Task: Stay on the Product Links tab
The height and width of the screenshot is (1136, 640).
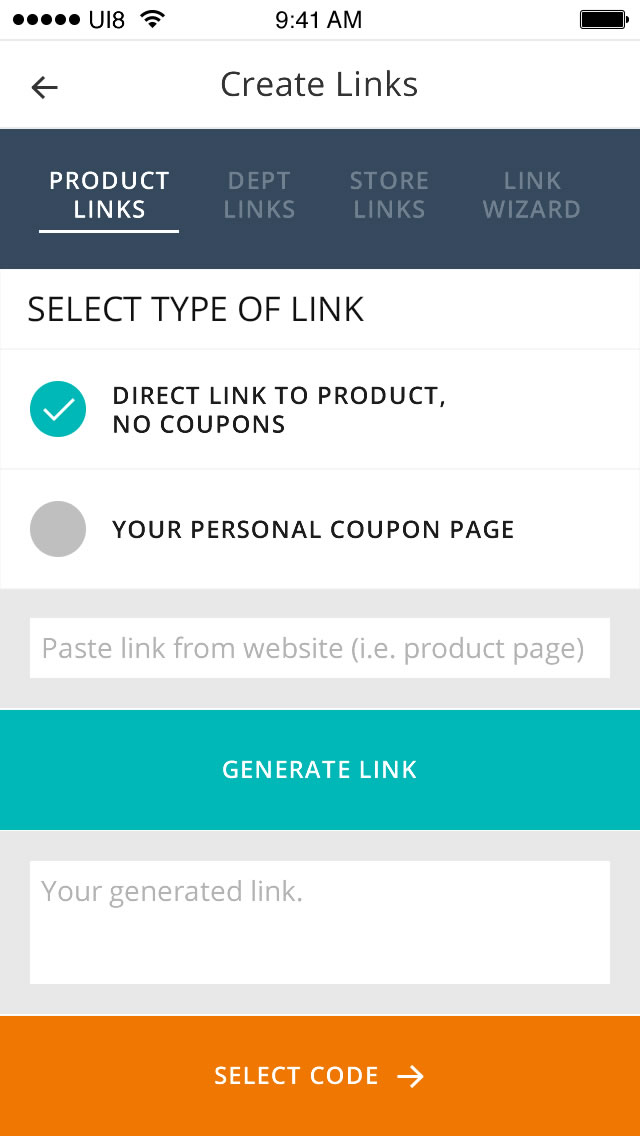Action: (x=108, y=196)
